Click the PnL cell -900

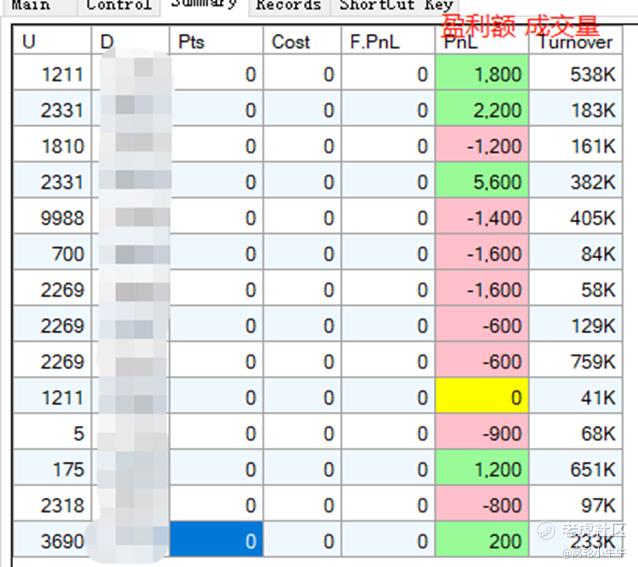pos(482,432)
